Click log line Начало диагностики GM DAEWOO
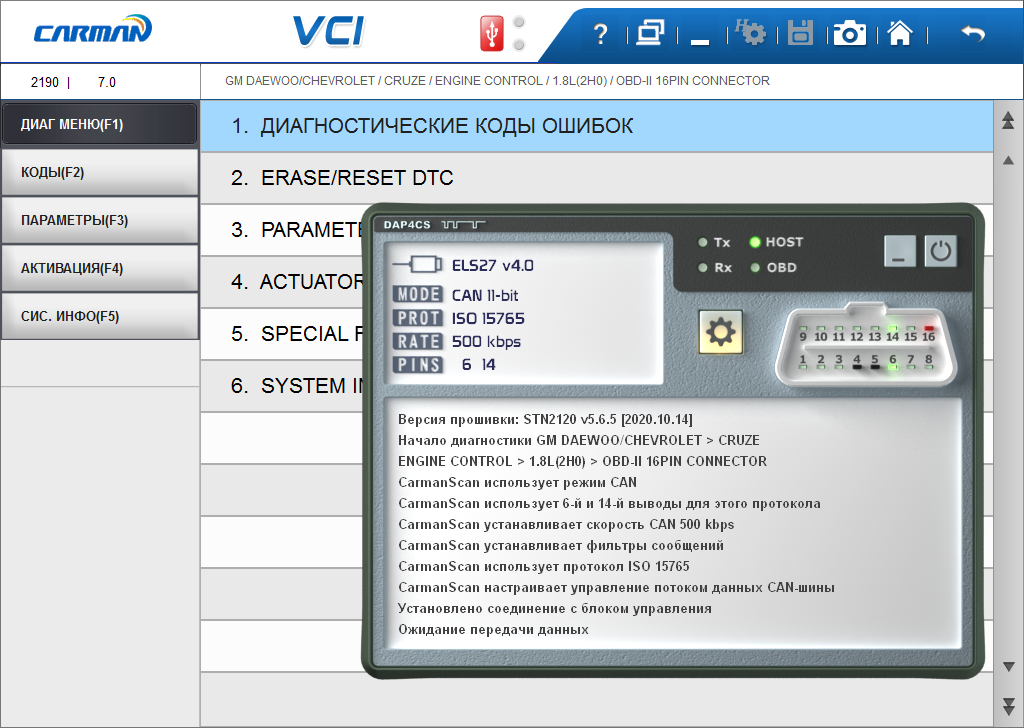The image size is (1024, 728). pos(579,440)
